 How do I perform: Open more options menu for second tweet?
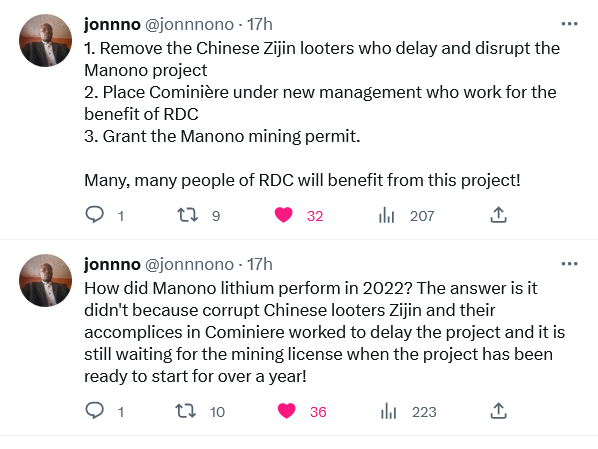coord(569,264)
